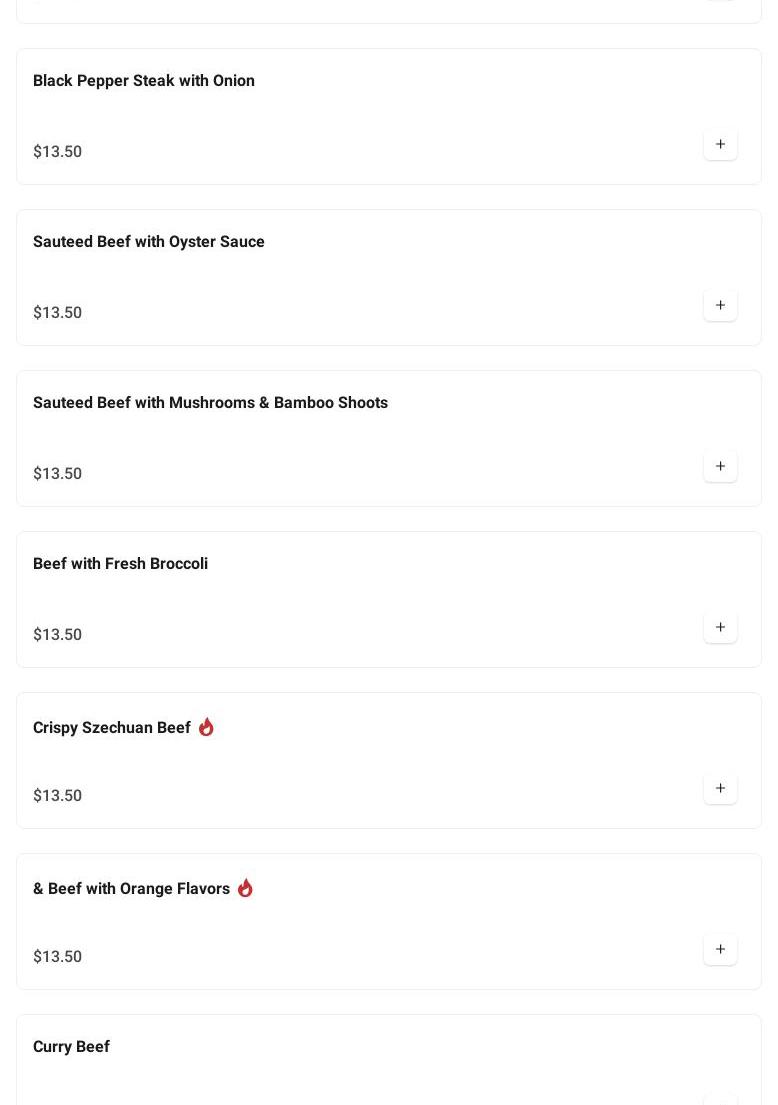Add Black Pepper Steak with Onion to order
This screenshot has height=1105, width=778.
pyautogui.click(x=720, y=144)
